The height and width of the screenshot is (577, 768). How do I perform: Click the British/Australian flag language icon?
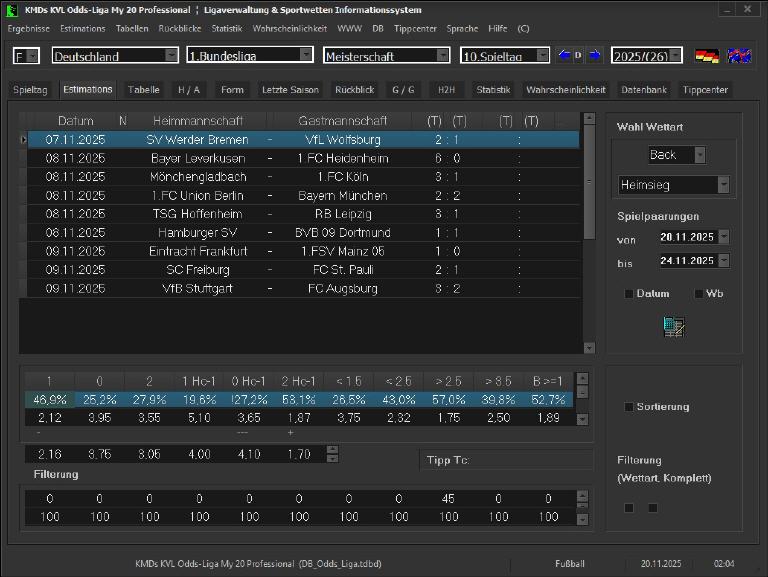[x=739, y=56]
